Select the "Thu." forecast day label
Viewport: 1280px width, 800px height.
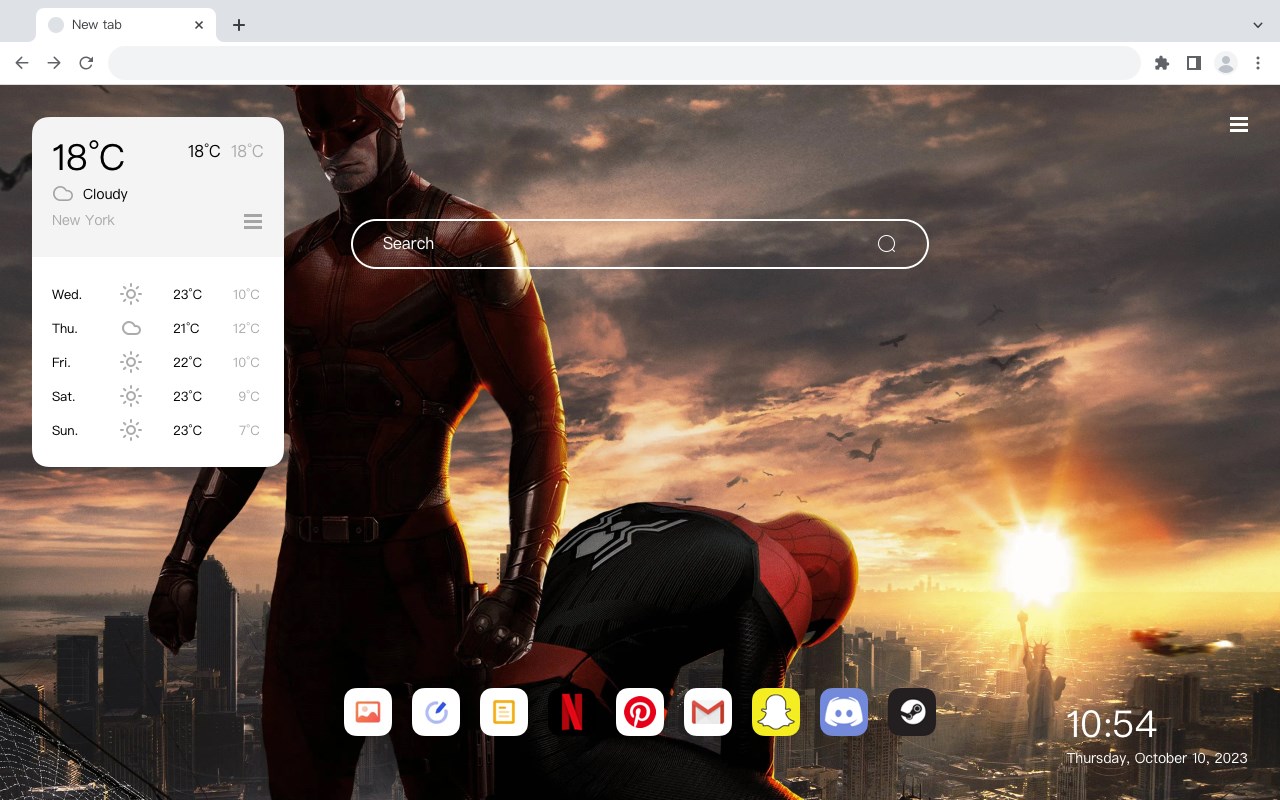tap(65, 328)
